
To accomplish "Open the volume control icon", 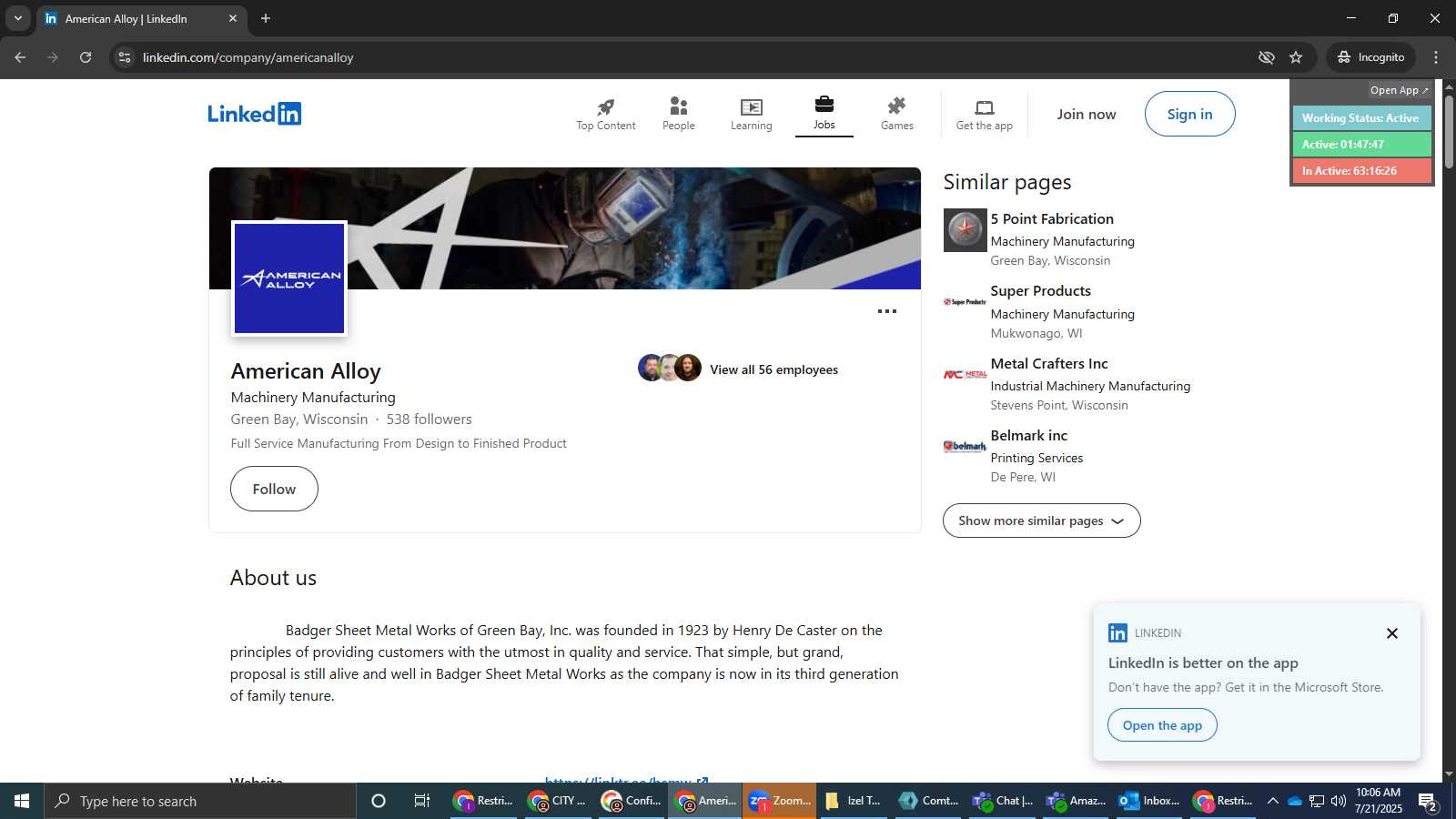I will tap(1338, 801).
